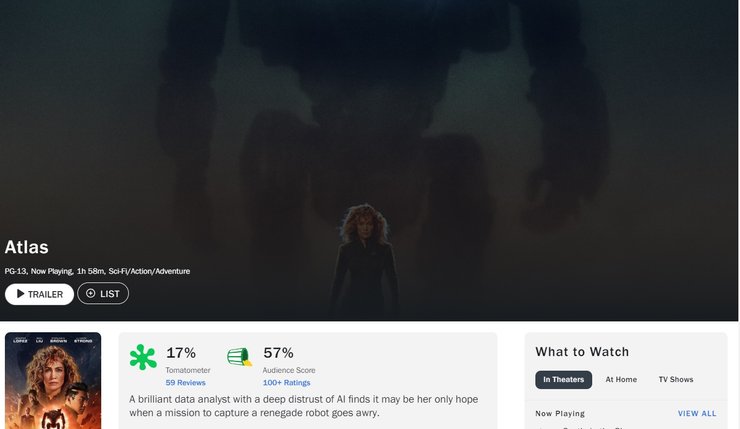Click the Tomatometer label text
This screenshot has width=740, height=429.
[188, 370]
